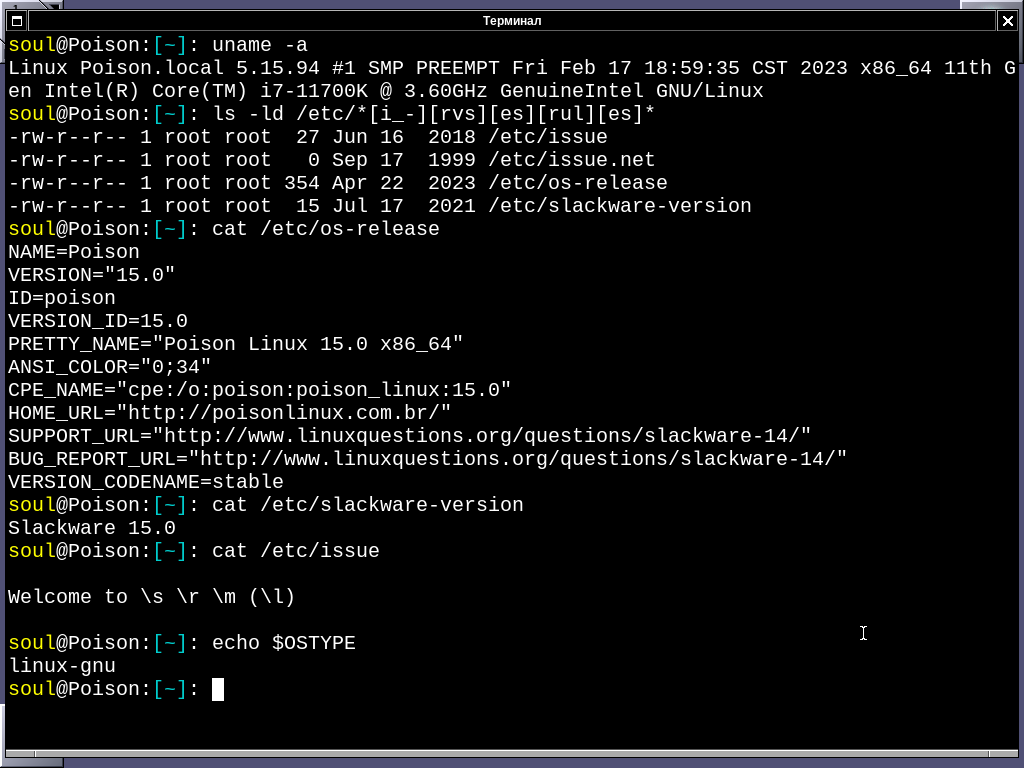This screenshot has width=1024, height=768.
Task: Click the BUG_REPORT_URL line
Action: pos(428,459)
